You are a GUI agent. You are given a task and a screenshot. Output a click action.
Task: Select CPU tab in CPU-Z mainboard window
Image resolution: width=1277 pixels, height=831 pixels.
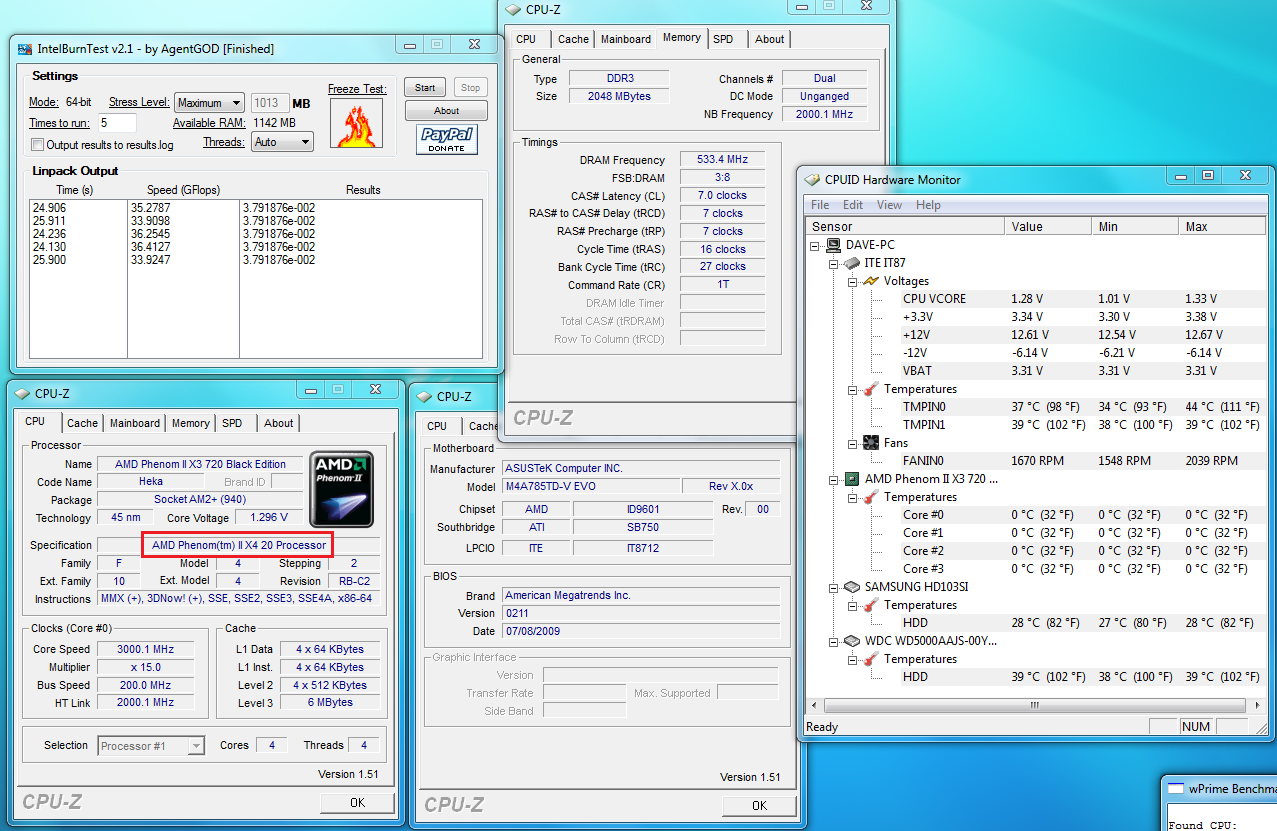(437, 426)
